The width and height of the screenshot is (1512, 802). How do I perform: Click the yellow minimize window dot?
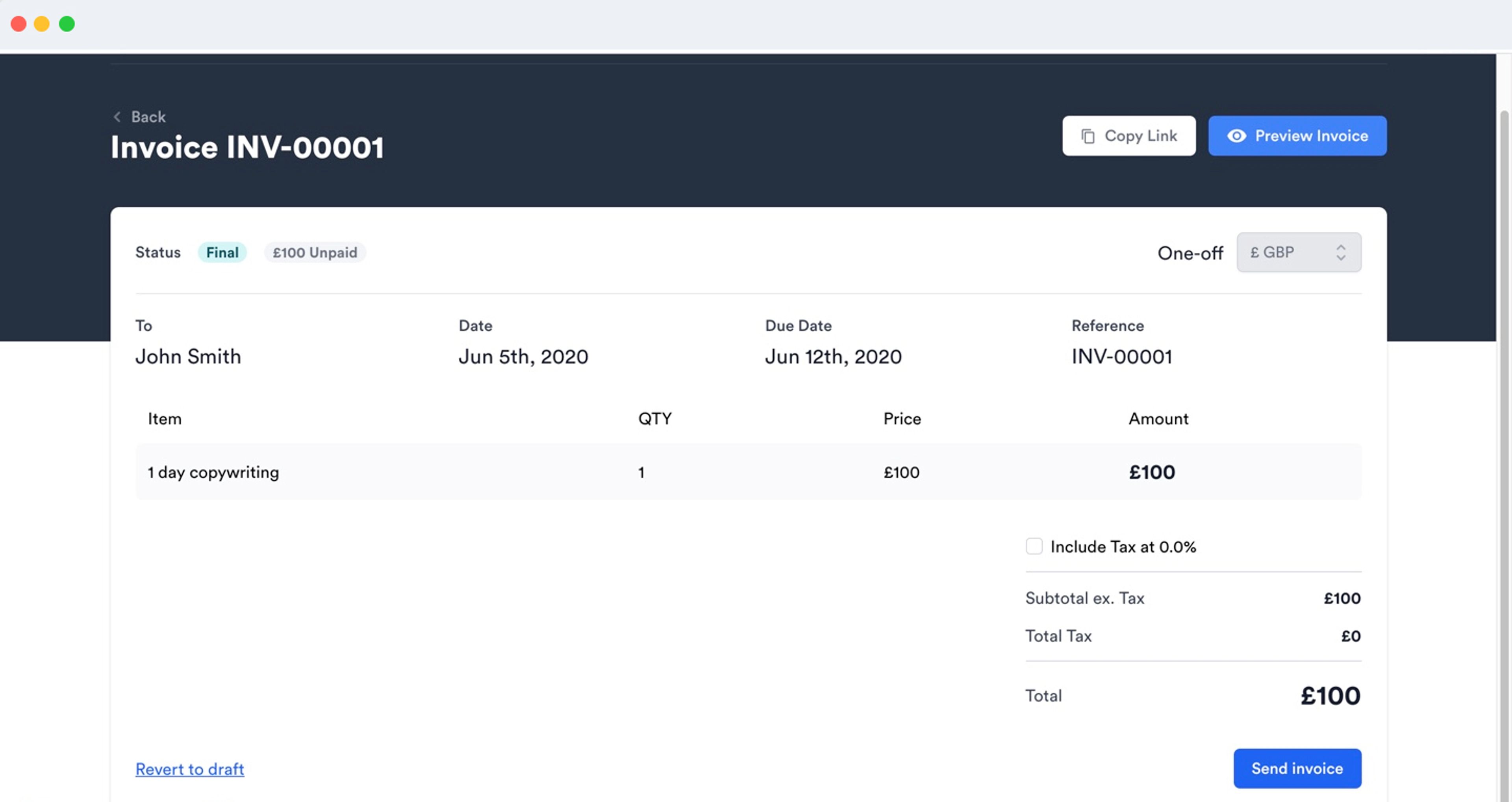coord(42,24)
